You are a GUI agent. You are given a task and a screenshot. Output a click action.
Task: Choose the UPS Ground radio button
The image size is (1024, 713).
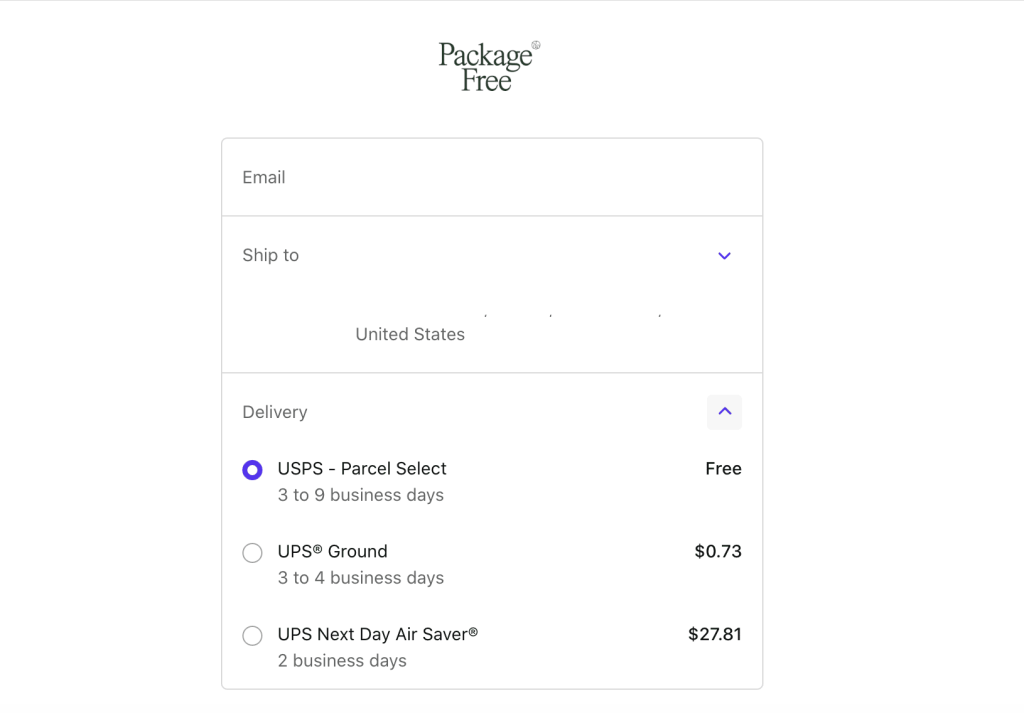click(x=252, y=553)
